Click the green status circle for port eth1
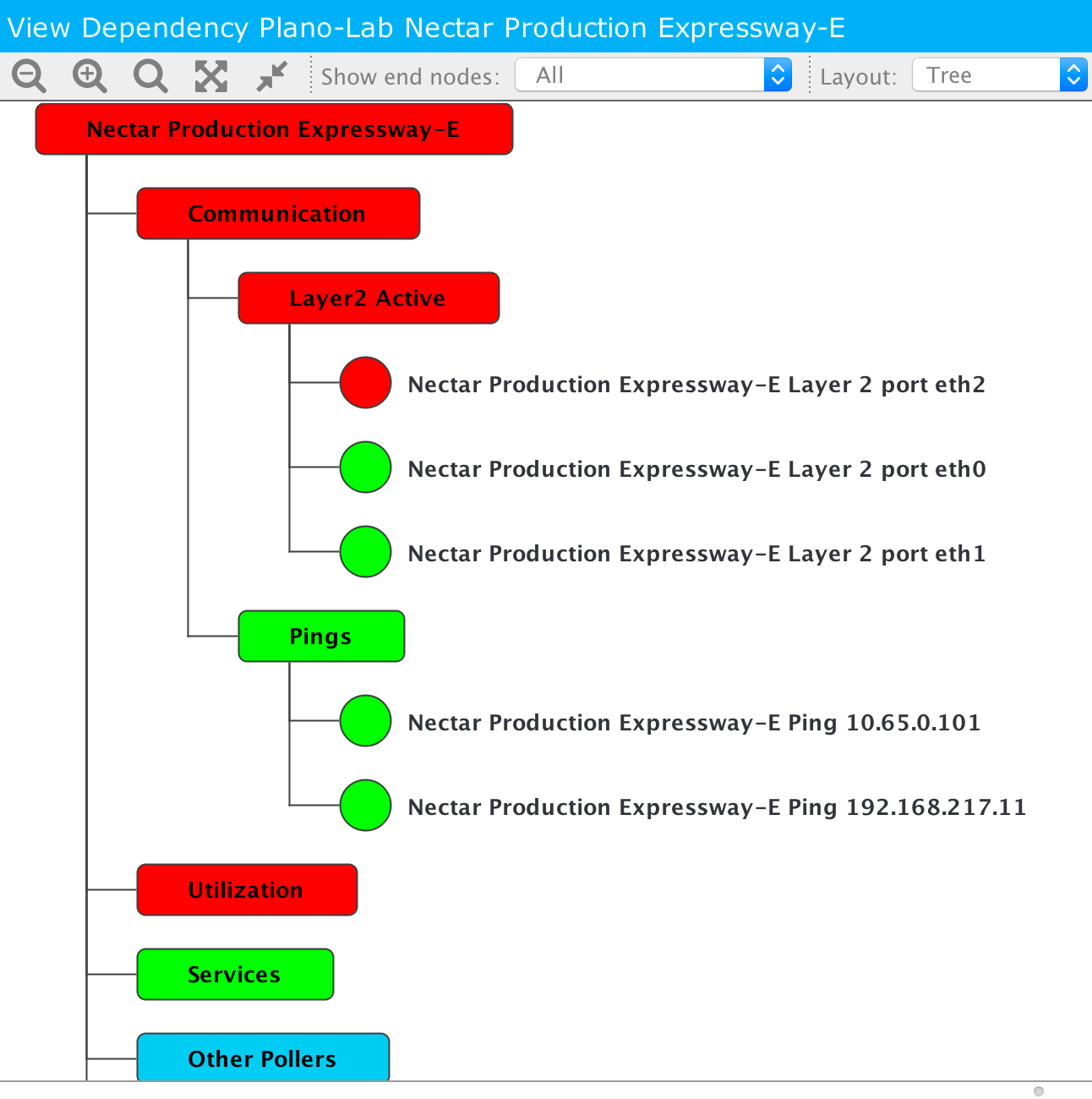This screenshot has width=1092, height=1099. pyautogui.click(x=365, y=552)
